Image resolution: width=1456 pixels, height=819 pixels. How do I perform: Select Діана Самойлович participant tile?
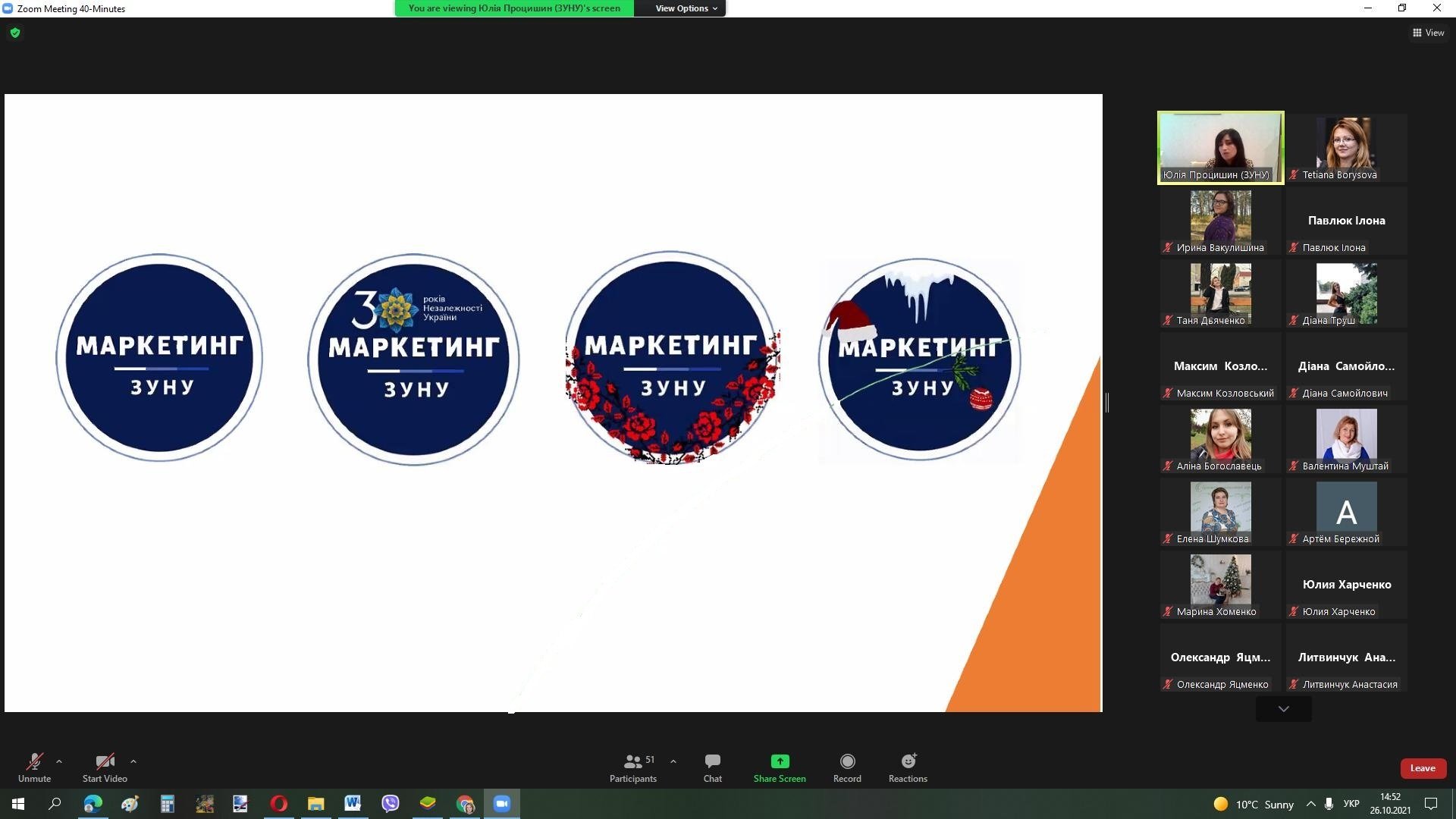tap(1346, 366)
